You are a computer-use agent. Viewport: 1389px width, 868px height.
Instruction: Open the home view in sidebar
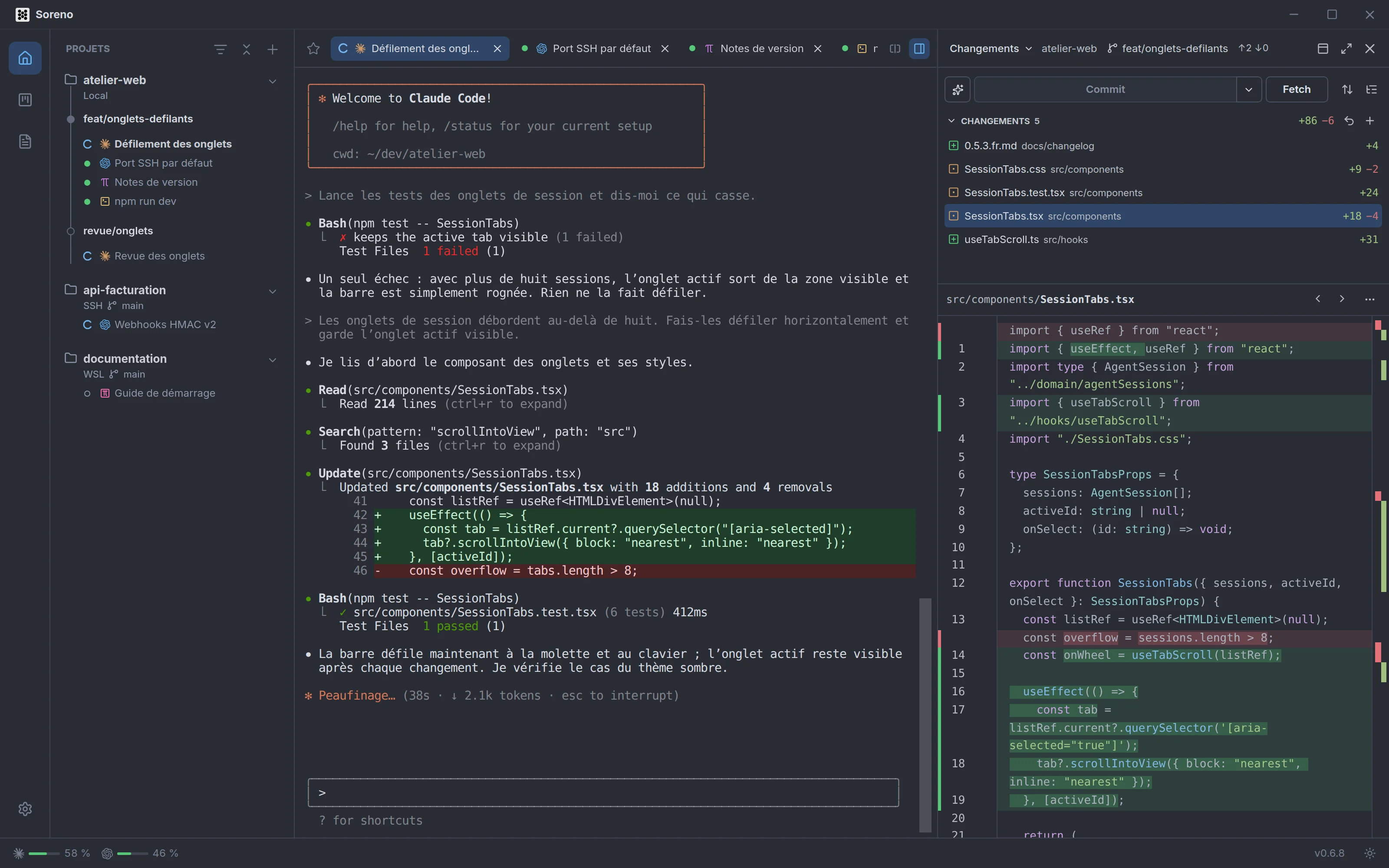coord(25,58)
